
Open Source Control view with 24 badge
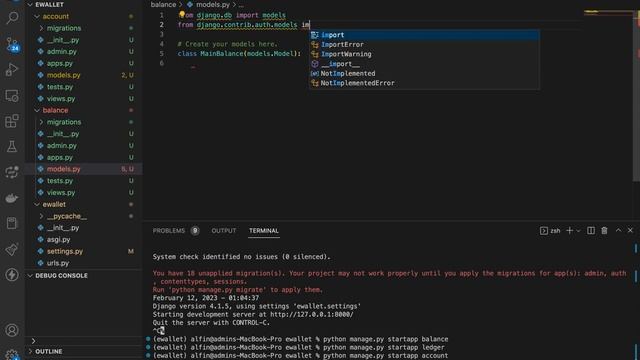pyautogui.click(x=12, y=44)
